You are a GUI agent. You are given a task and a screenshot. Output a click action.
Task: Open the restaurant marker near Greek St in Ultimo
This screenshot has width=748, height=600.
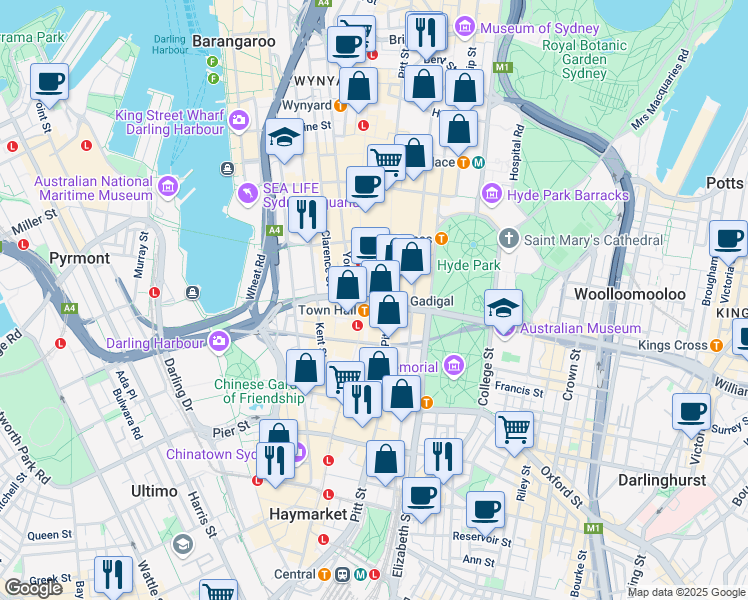point(114,577)
